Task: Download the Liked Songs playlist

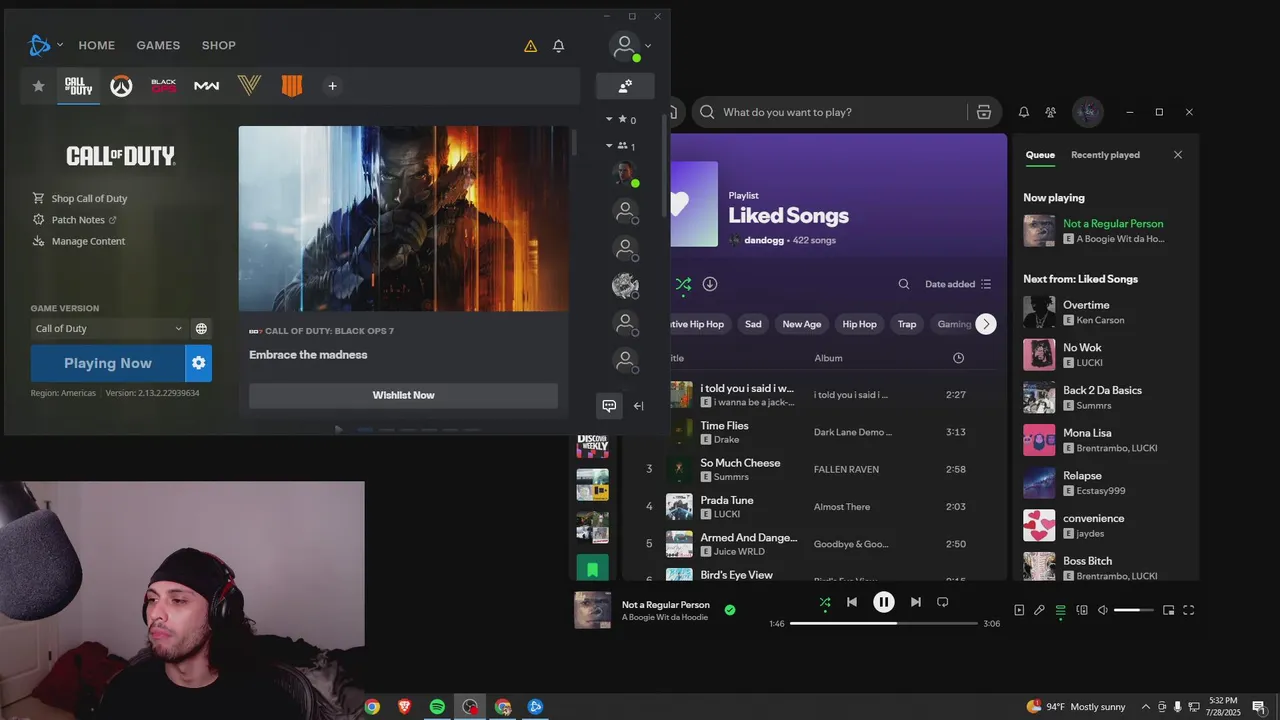Action: click(x=710, y=284)
